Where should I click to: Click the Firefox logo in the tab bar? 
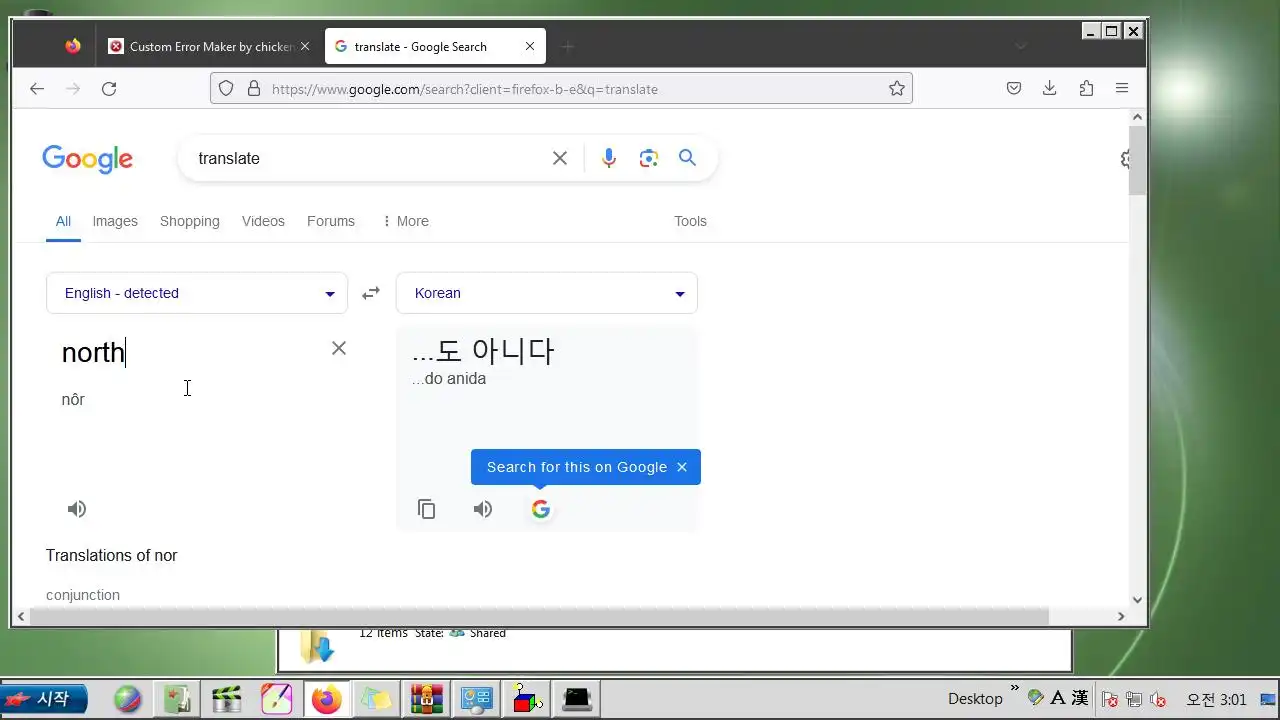pos(72,46)
